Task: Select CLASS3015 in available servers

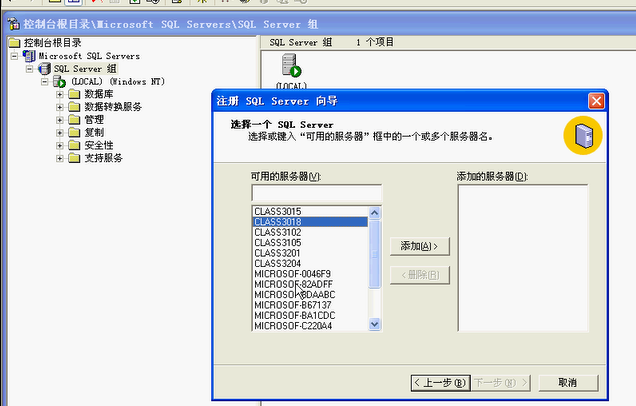Action: tap(310, 211)
